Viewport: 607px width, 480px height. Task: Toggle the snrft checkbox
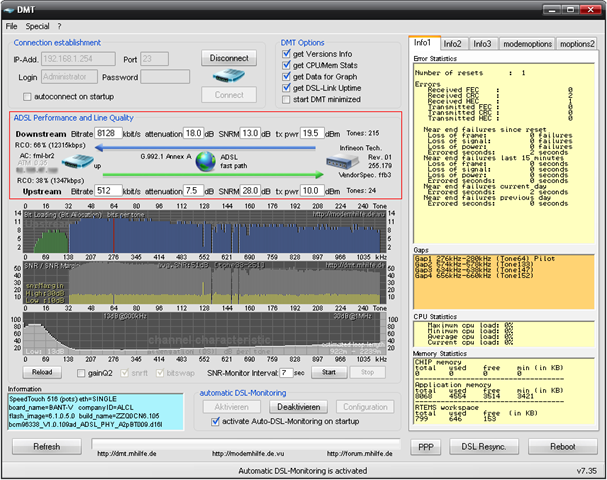point(125,373)
